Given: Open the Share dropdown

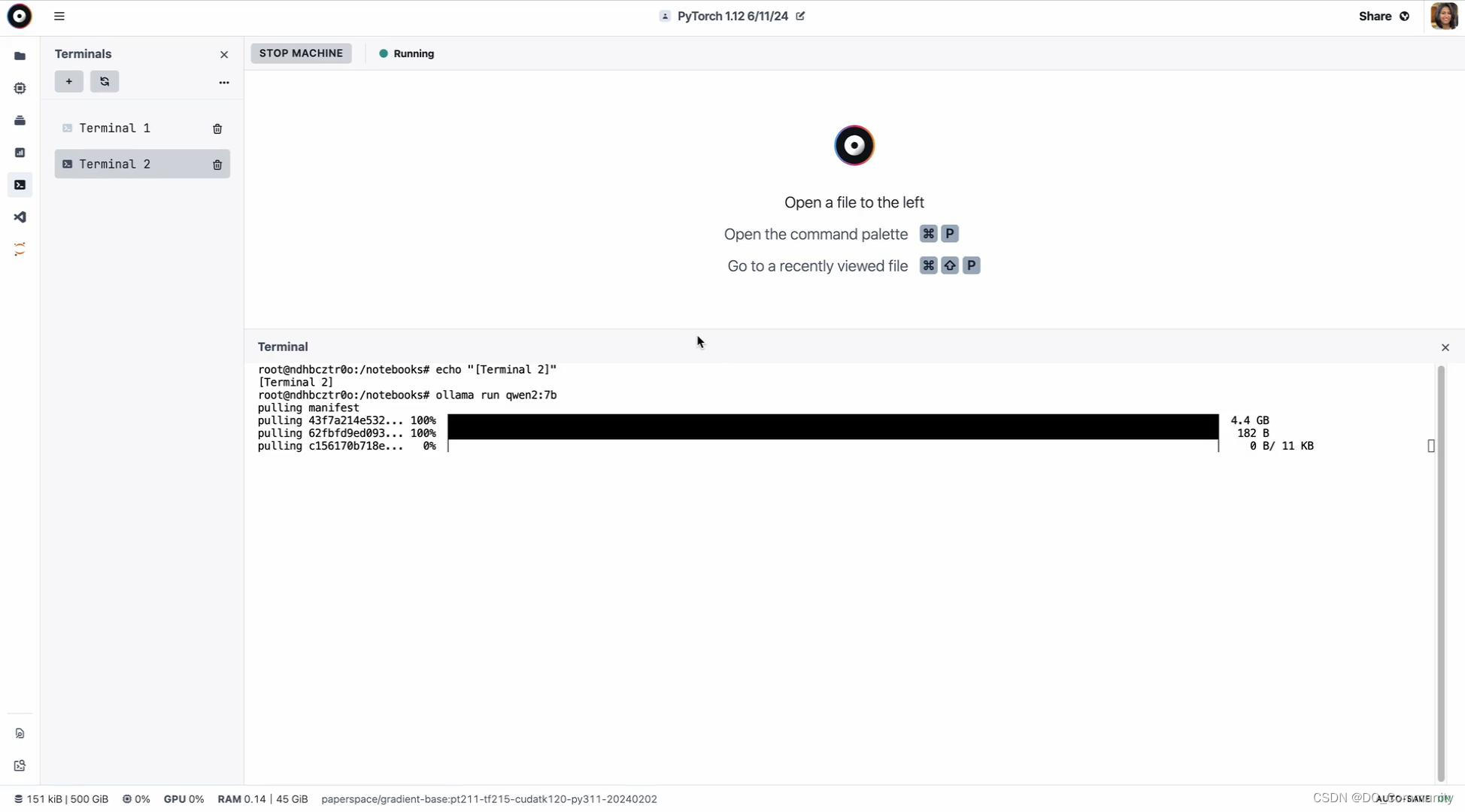Looking at the screenshot, I should point(1384,16).
